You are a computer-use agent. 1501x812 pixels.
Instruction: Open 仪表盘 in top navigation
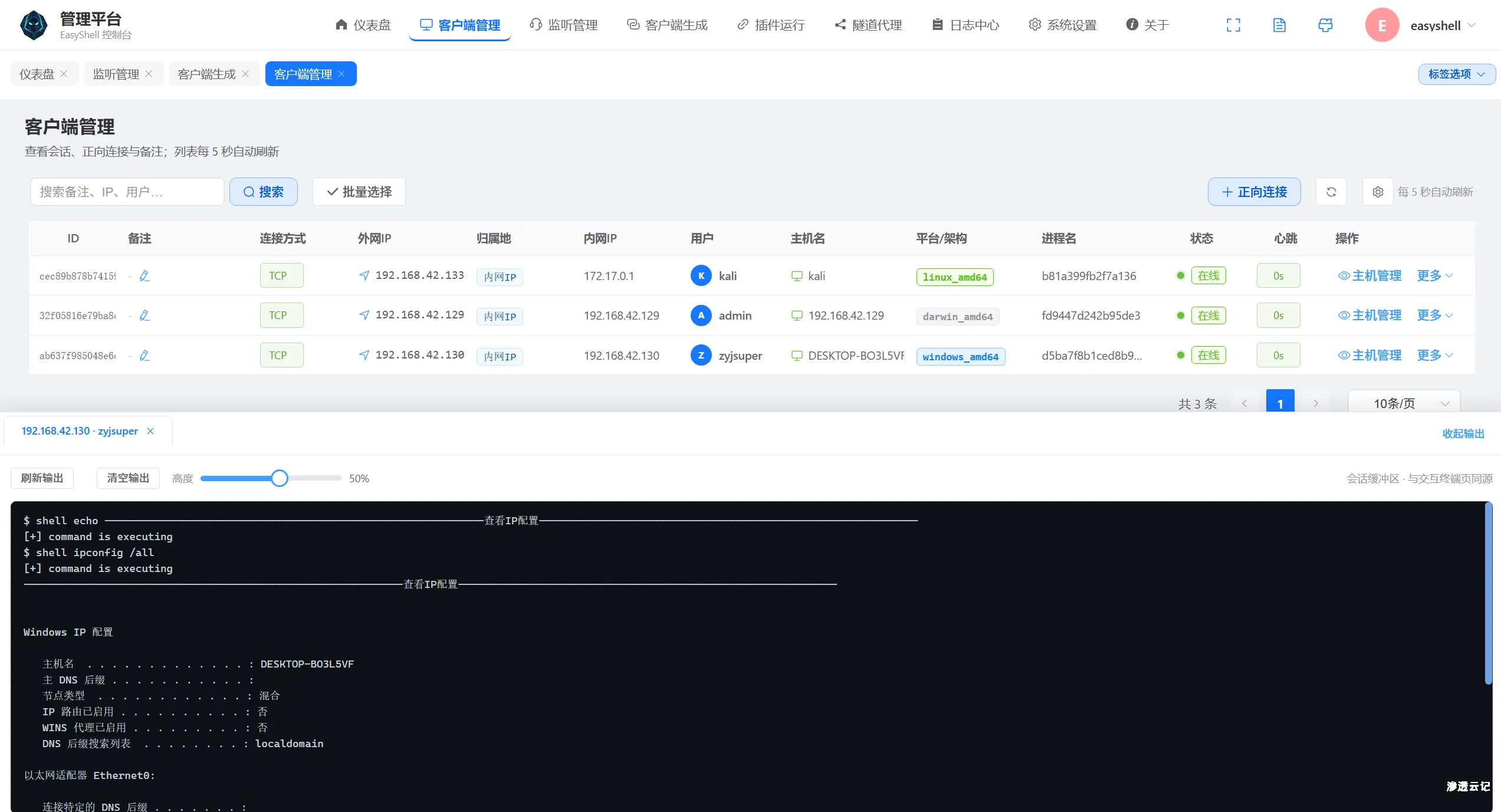point(363,25)
